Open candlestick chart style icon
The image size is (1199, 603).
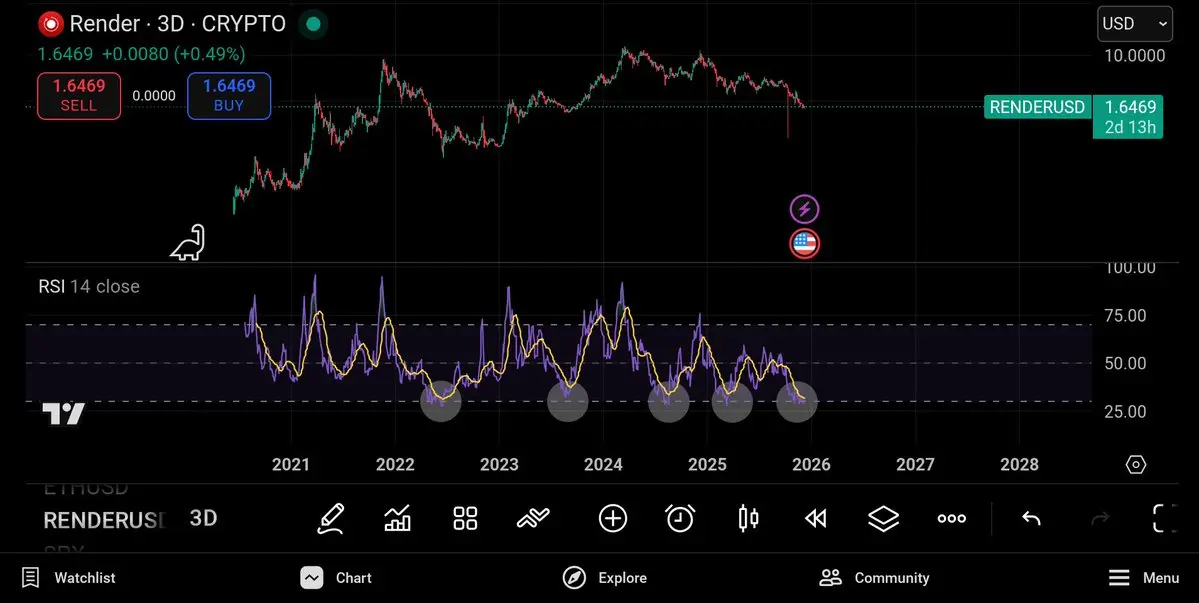(x=749, y=518)
